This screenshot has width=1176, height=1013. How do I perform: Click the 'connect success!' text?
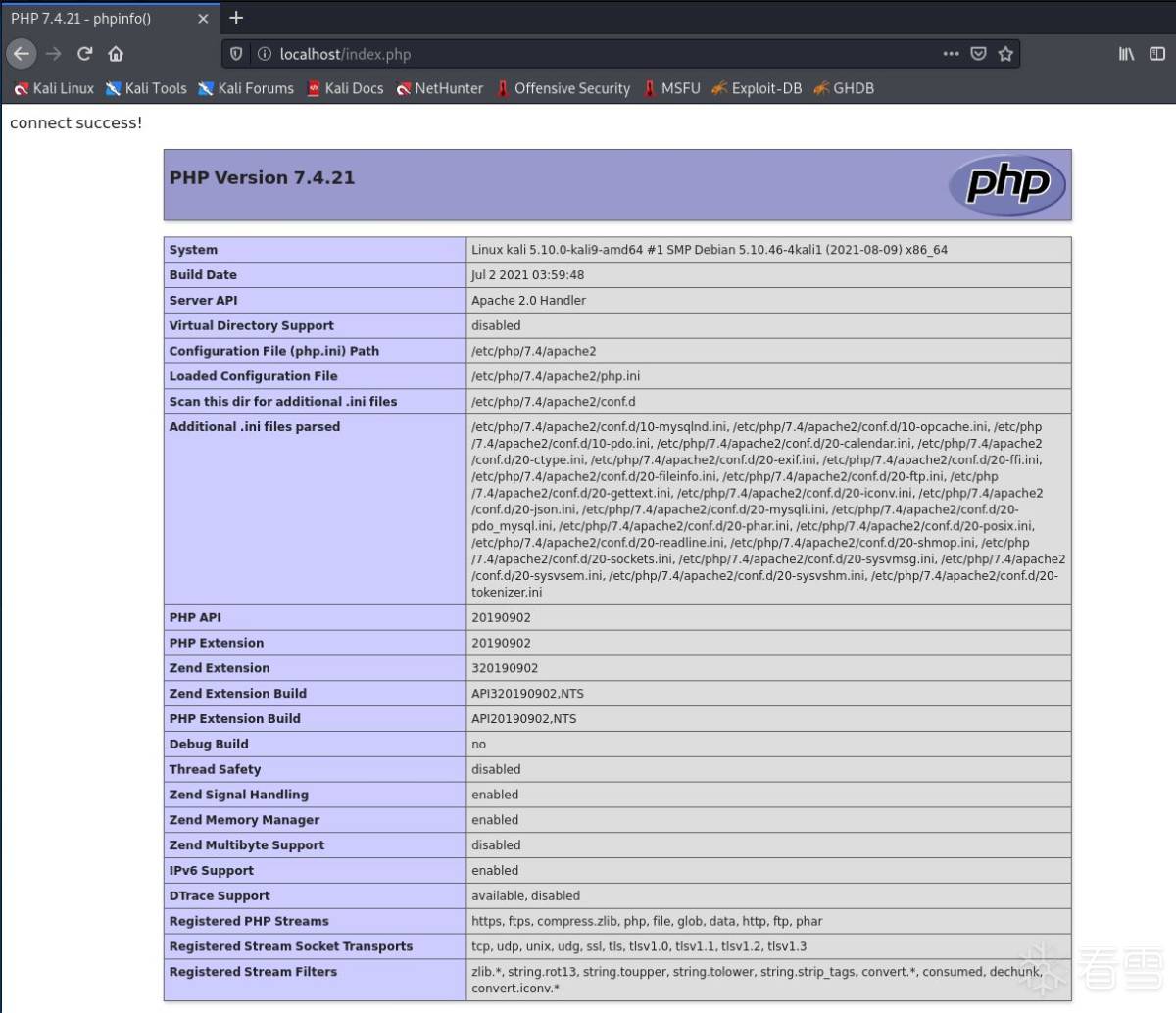pyautogui.click(x=75, y=122)
